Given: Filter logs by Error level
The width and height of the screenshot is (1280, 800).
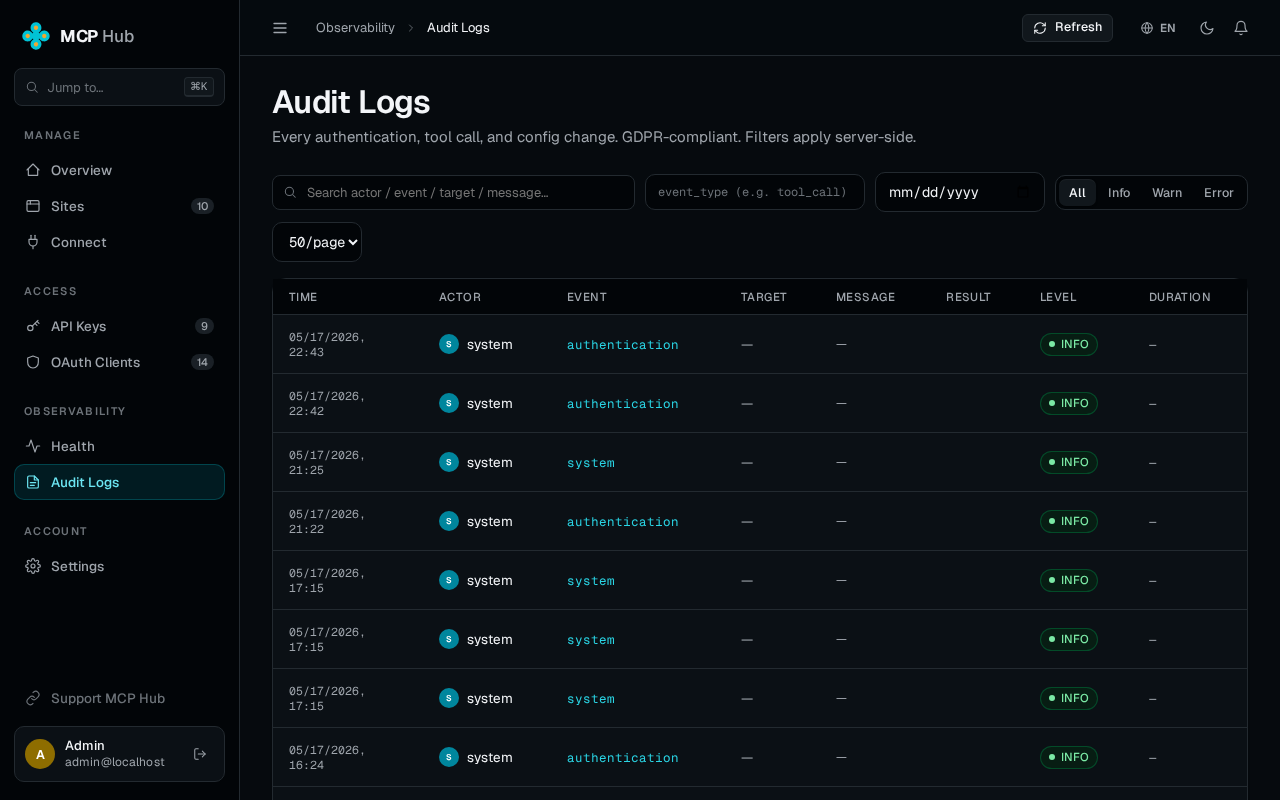Looking at the screenshot, I should coord(1219,192).
